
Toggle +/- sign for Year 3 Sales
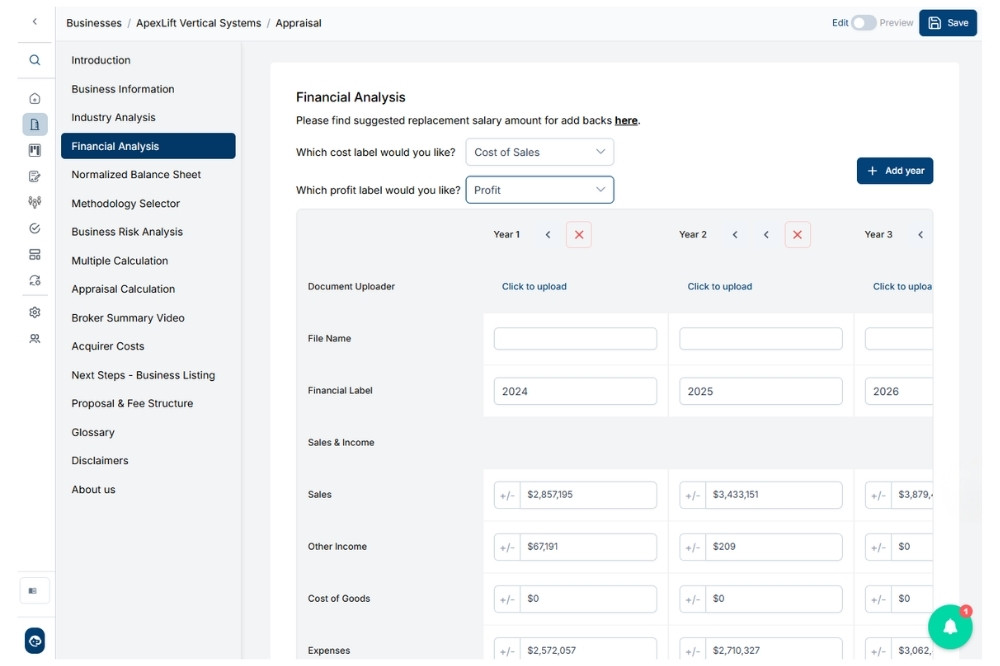878,495
